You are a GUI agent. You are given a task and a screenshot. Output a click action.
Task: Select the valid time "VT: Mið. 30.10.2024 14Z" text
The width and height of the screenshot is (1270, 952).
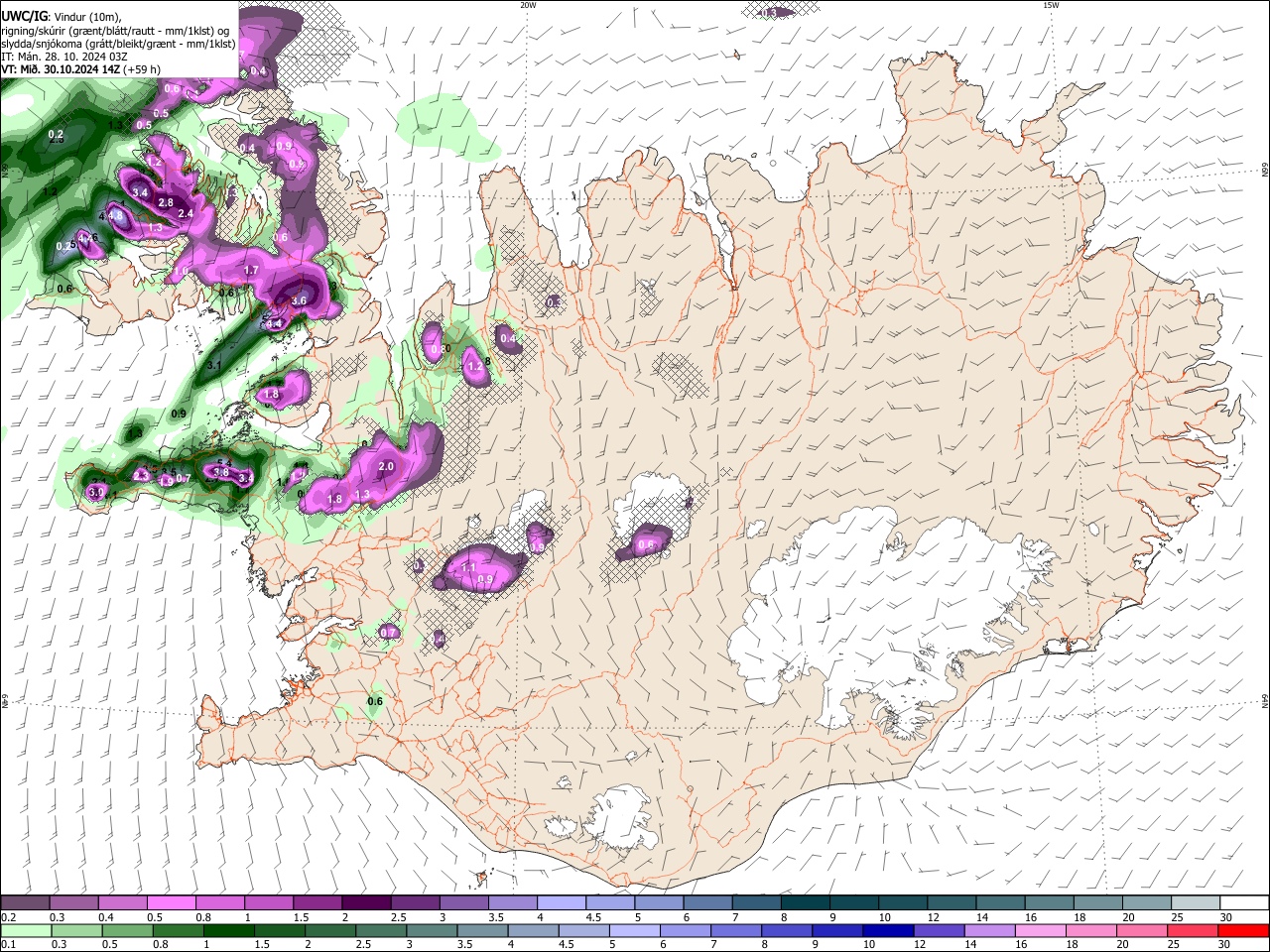pos(61,70)
